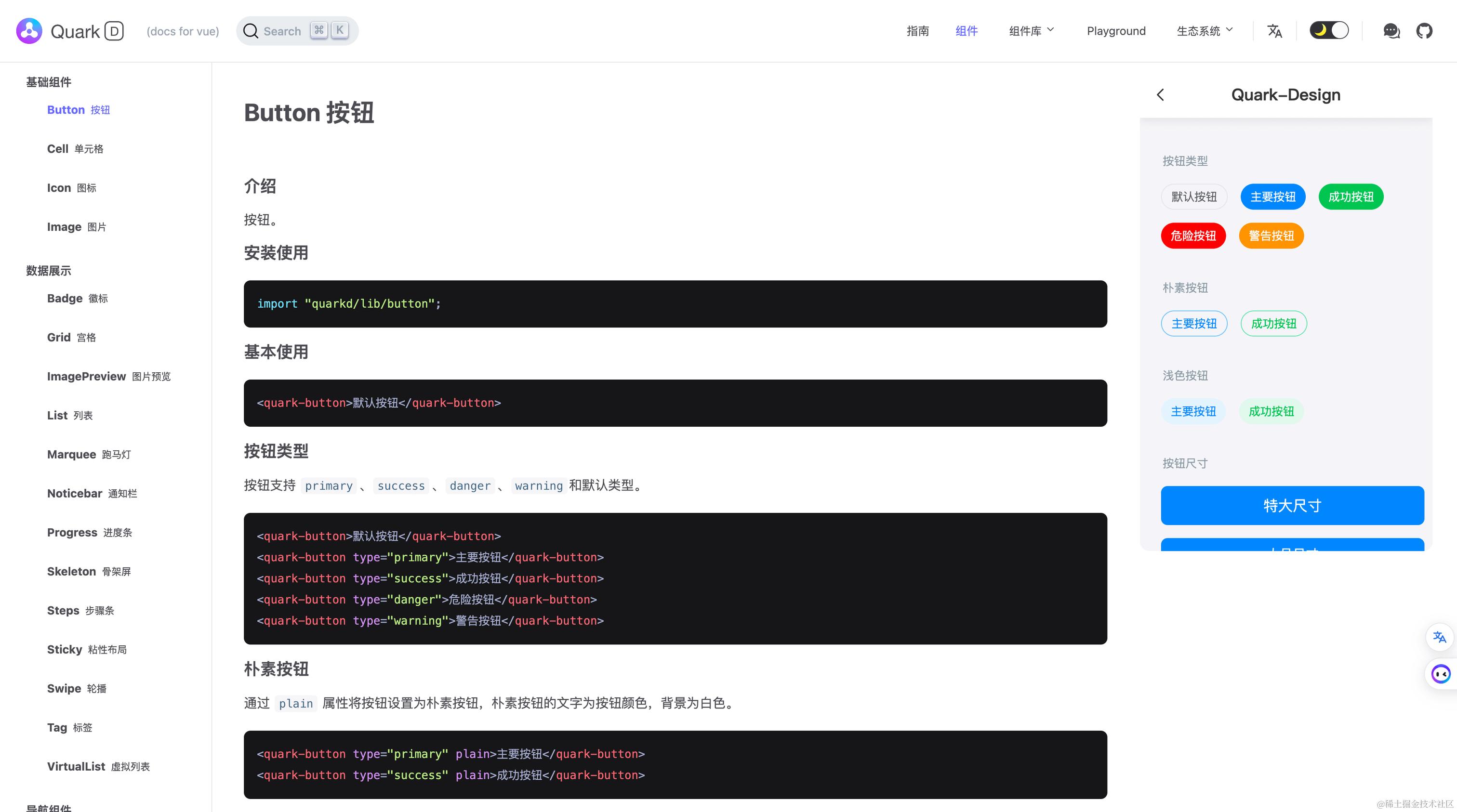Click the language translate icon in header
The width and height of the screenshot is (1457, 812).
pos(1274,30)
